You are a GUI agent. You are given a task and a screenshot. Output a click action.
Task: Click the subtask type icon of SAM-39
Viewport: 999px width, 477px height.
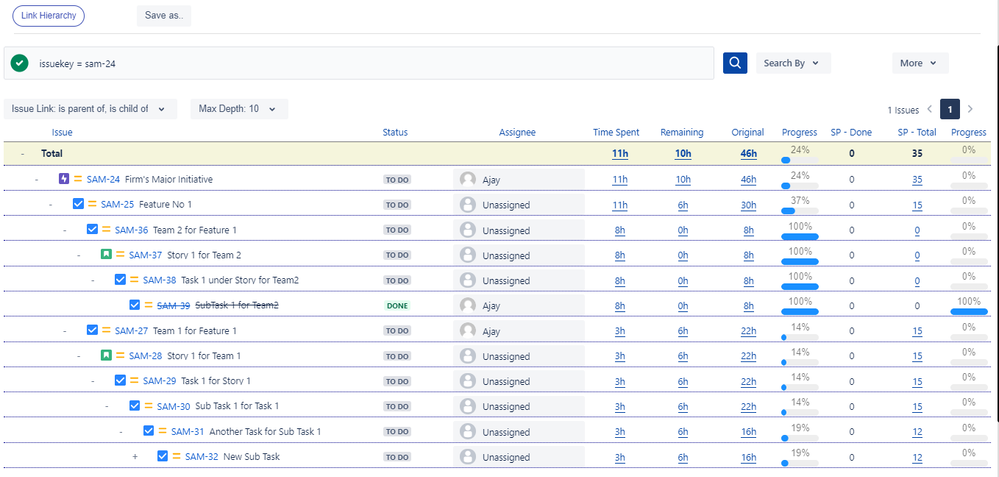[x=134, y=305]
